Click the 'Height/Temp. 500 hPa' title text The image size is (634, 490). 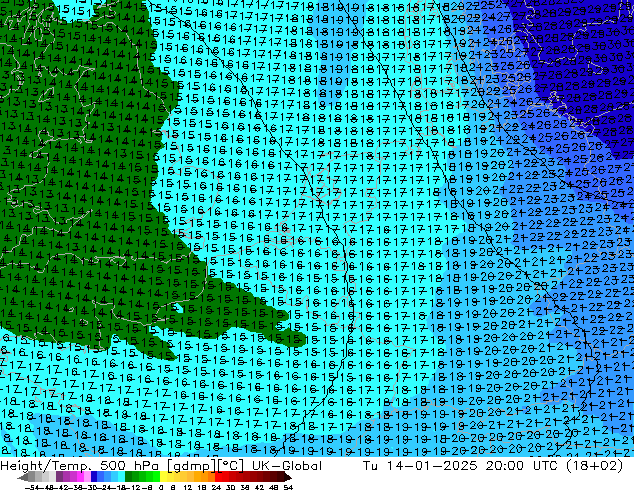pos(78,466)
